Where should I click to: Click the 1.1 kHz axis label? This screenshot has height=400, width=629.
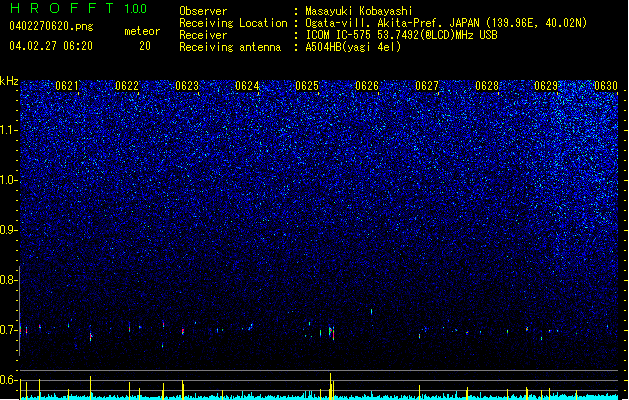tap(8, 130)
